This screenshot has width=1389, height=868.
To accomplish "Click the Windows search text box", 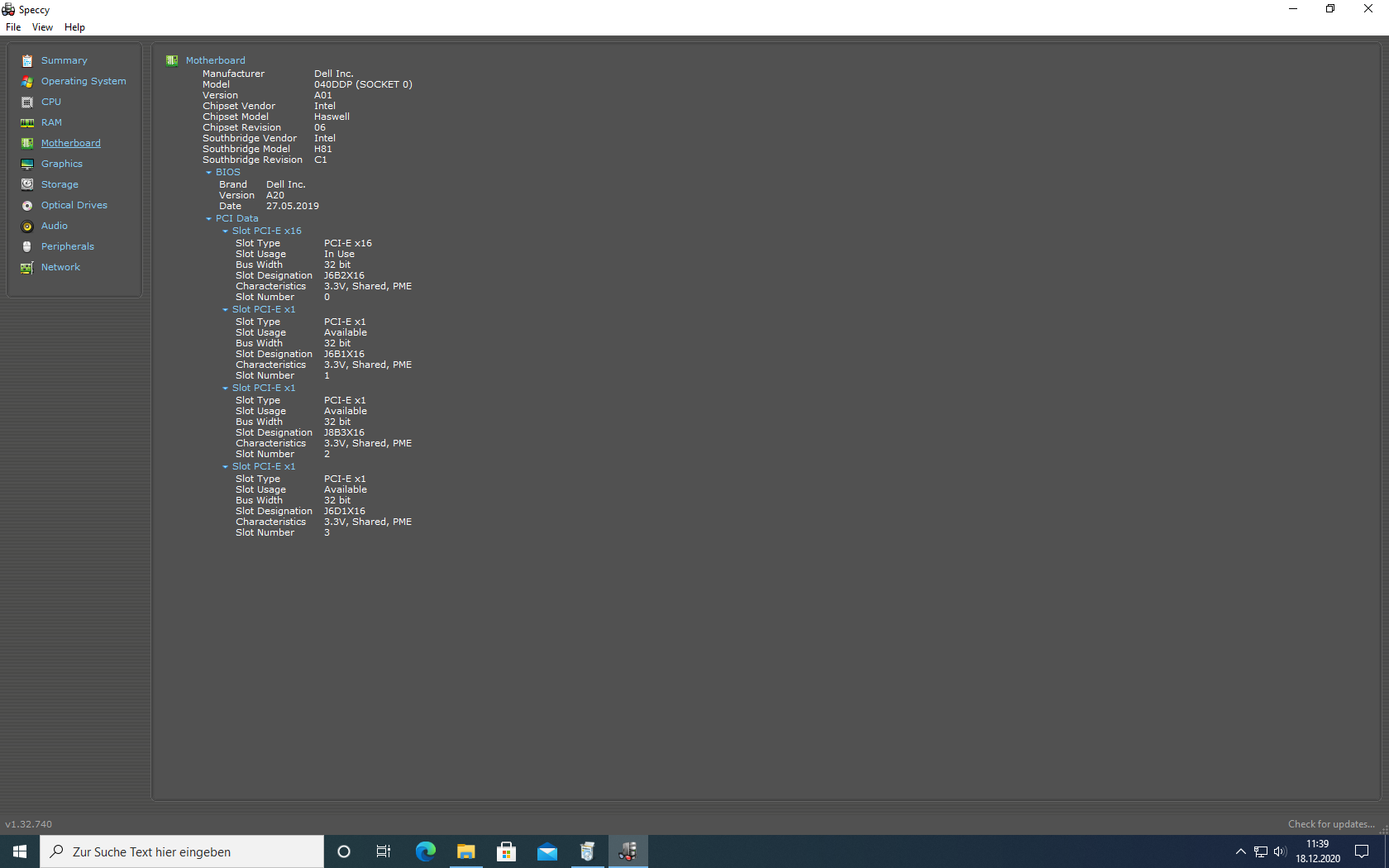I will [x=182, y=851].
